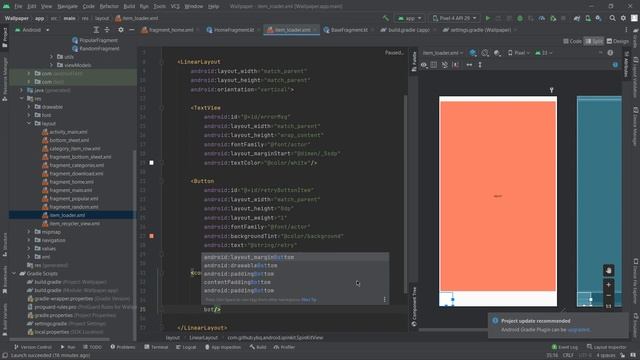This screenshot has width=640, height=360.
Task: Click the green Debug app bug icon
Action: pos(520,18)
